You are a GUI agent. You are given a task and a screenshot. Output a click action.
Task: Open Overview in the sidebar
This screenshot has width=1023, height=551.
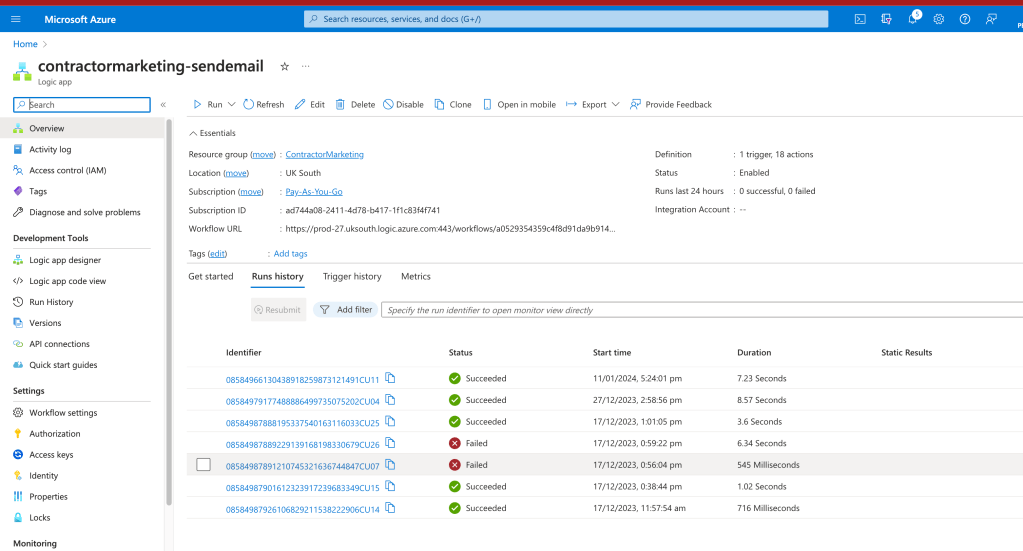pos(82,128)
